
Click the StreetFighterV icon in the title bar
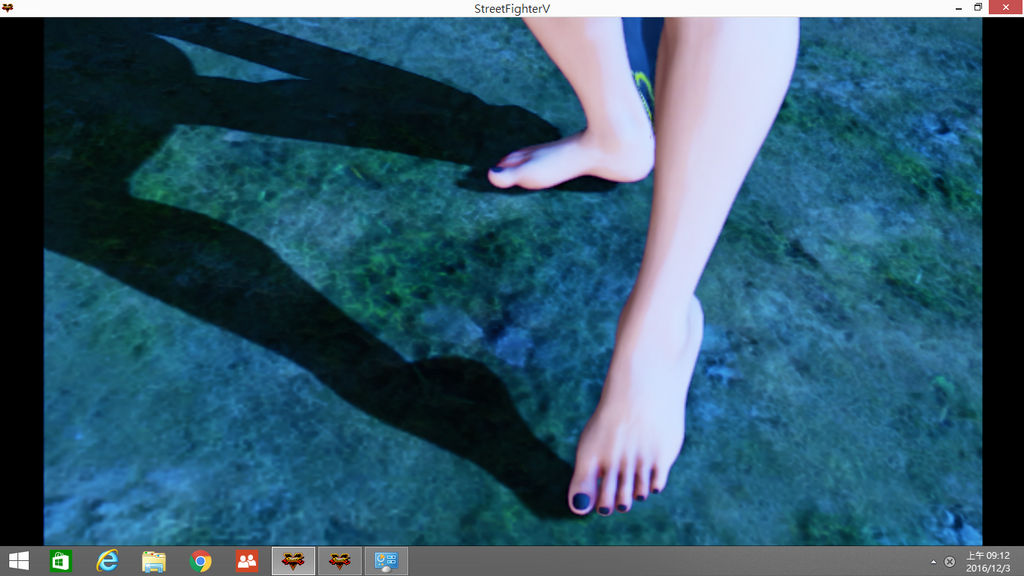click(8, 8)
